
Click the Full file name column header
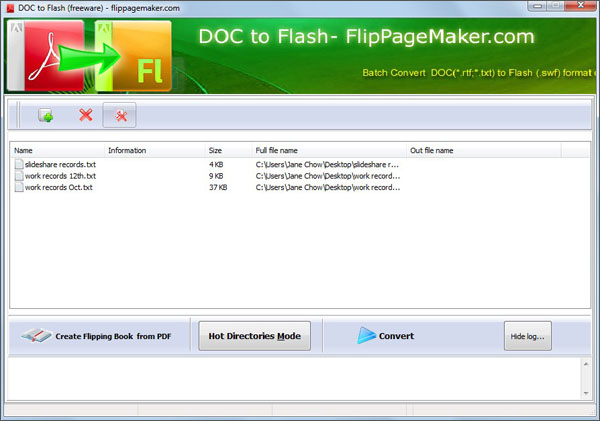(329, 150)
